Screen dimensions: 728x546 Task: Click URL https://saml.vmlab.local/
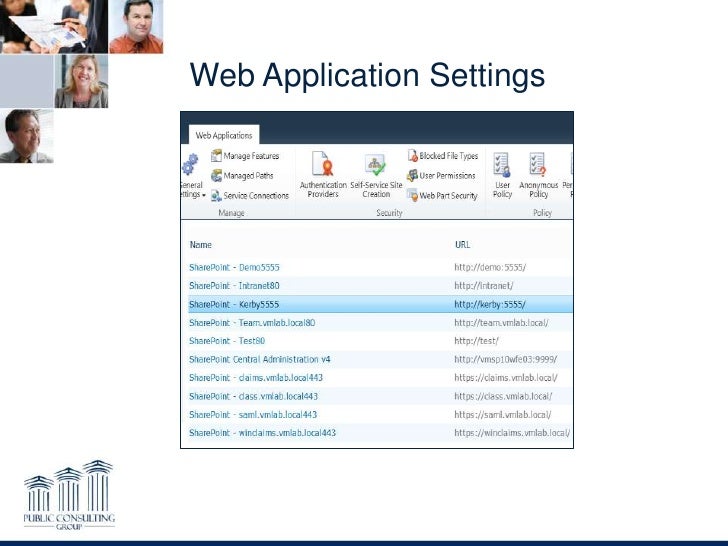503,414
